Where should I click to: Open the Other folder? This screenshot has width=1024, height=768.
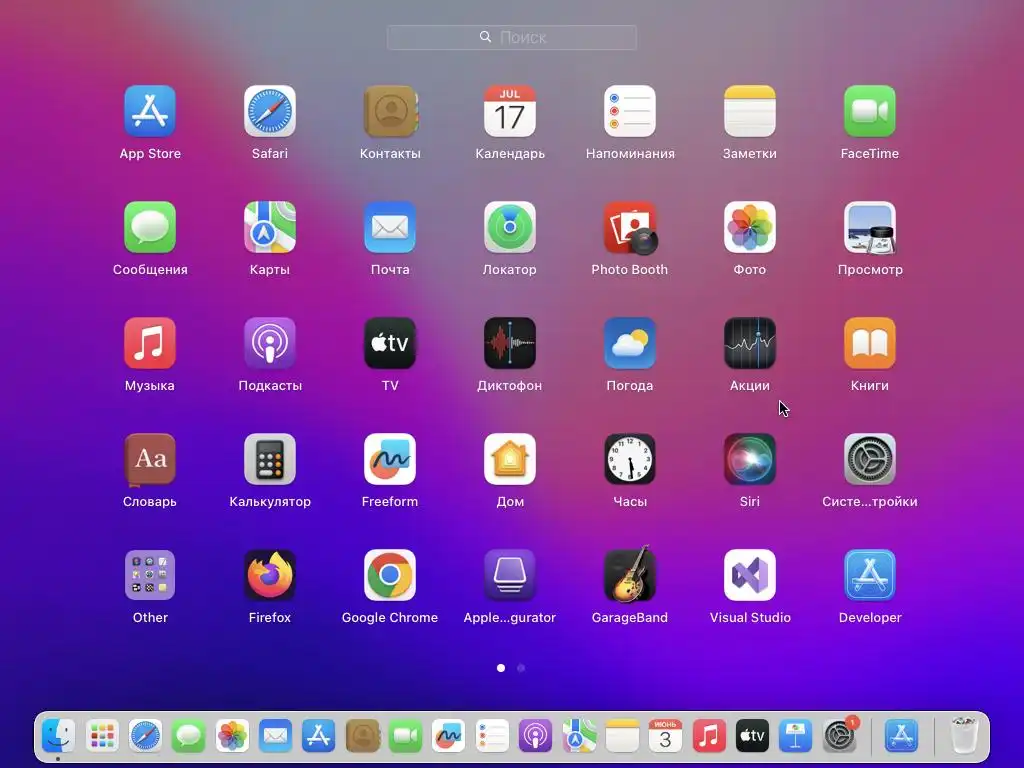pos(150,575)
